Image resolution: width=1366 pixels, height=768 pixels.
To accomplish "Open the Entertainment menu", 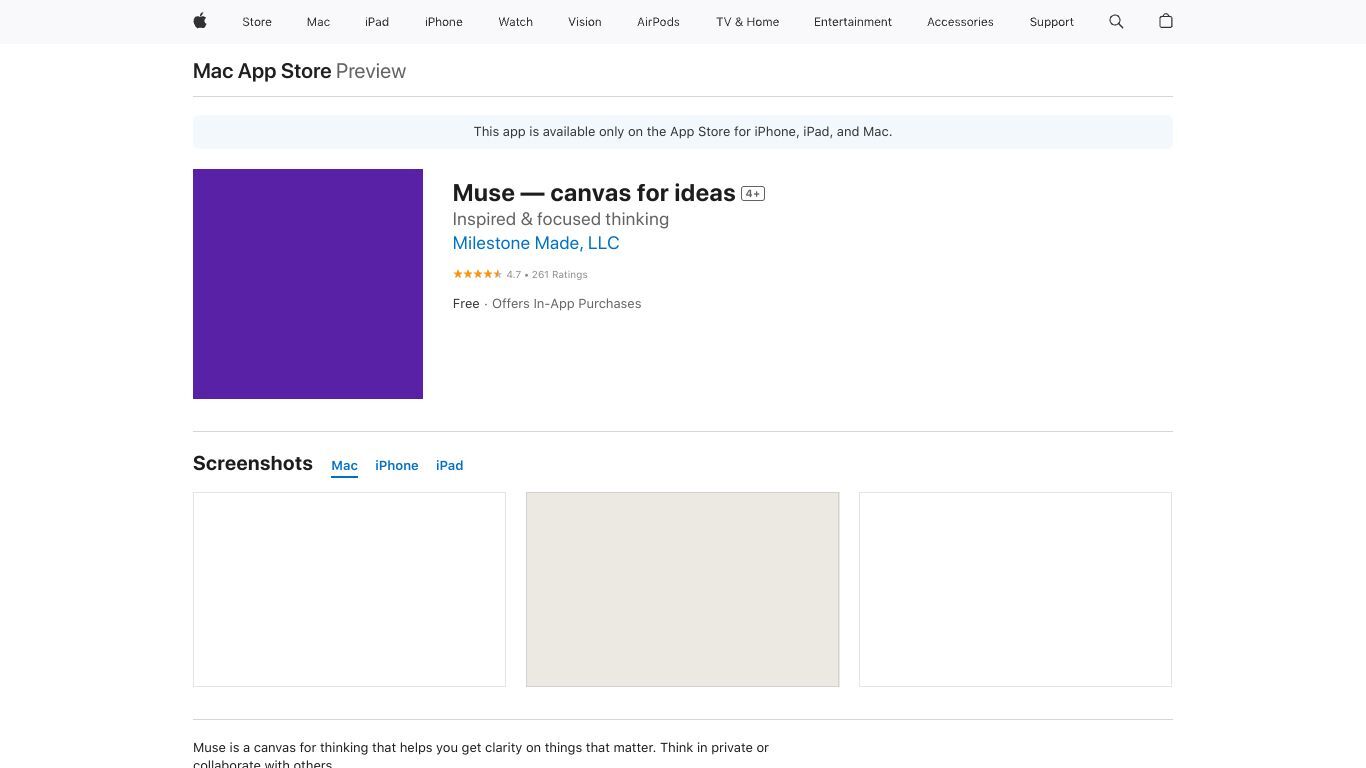I will 853,22.
